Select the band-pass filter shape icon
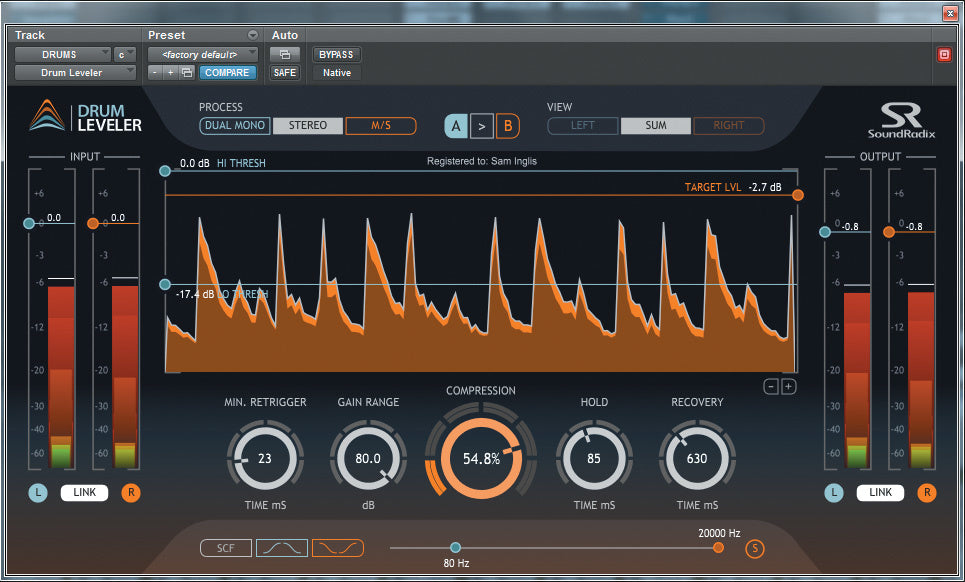 click(281, 548)
